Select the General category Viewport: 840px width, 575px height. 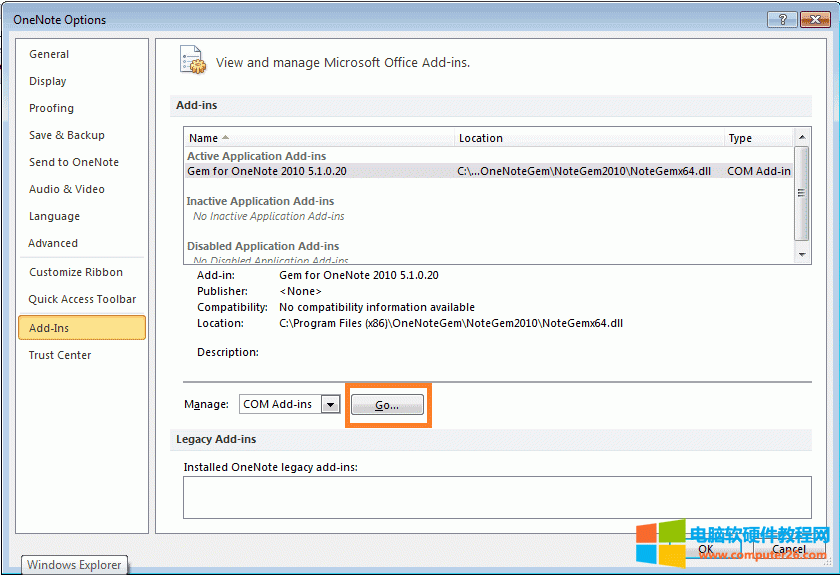click(49, 54)
